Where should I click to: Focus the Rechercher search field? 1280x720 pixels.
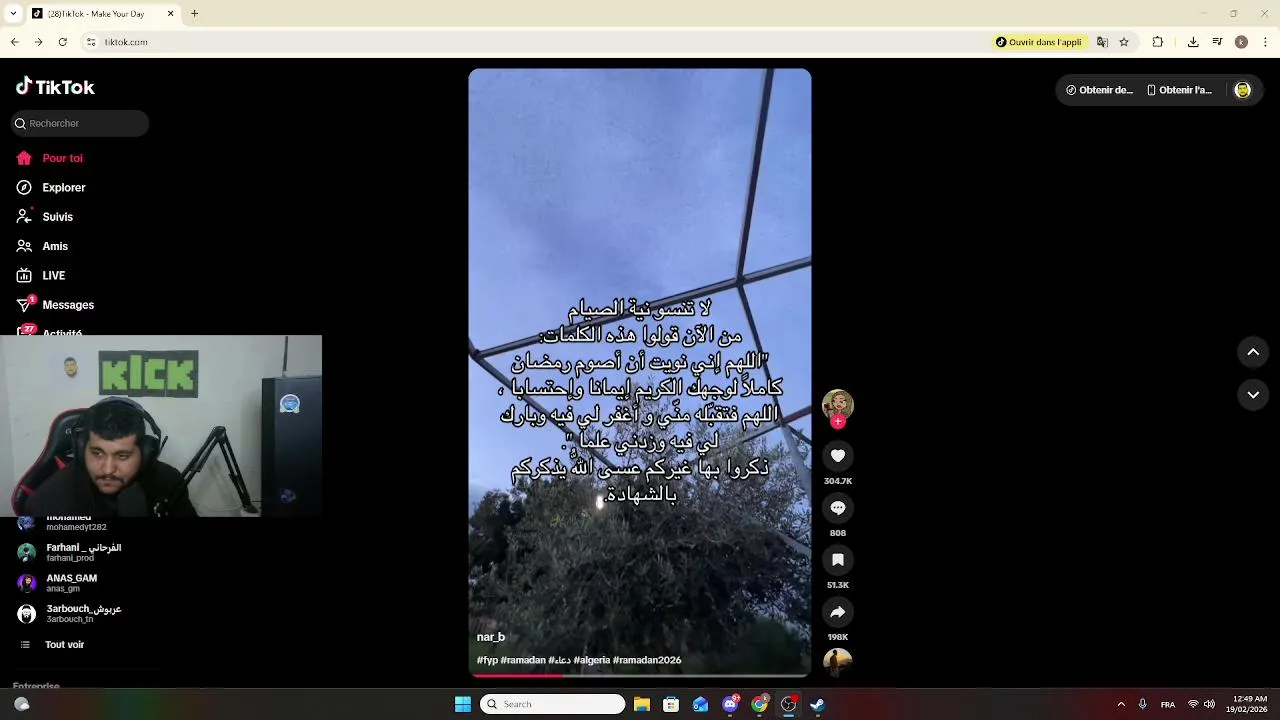[80, 123]
